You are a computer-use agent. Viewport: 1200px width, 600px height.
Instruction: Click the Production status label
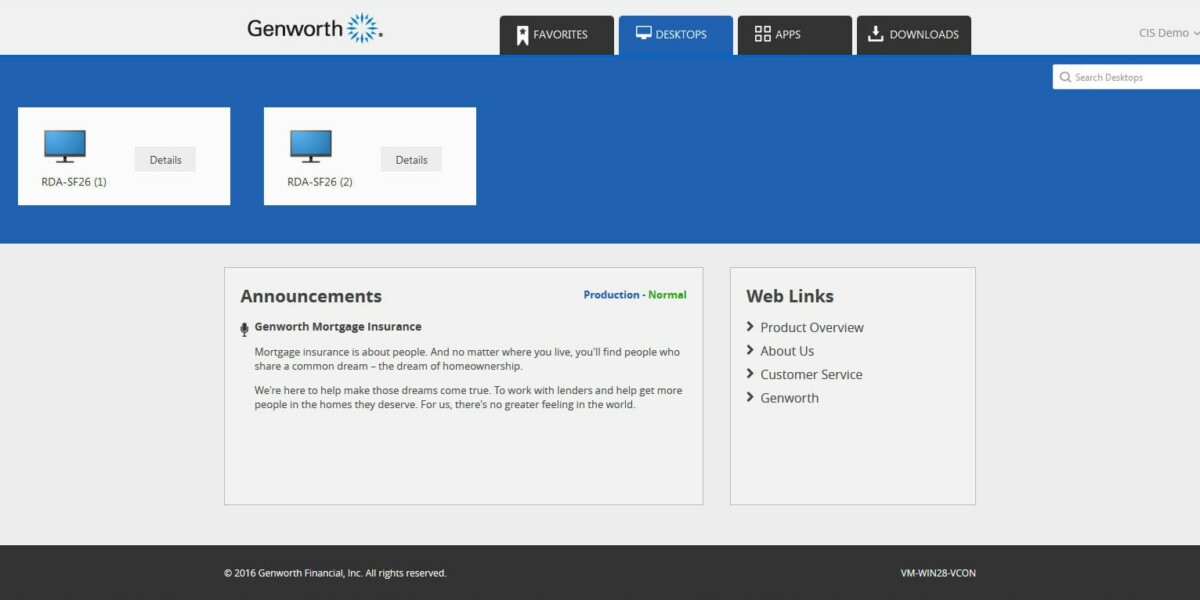[x=611, y=295]
